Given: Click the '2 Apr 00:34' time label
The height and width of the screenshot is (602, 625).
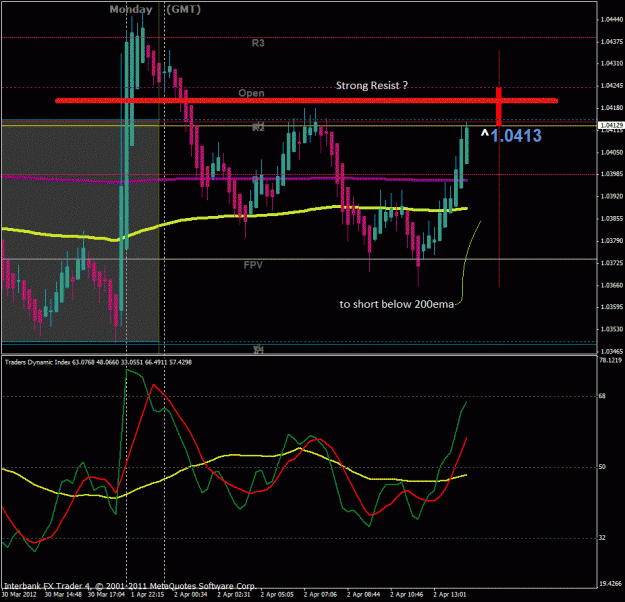Looking at the screenshot, I should tap(191, 594).
